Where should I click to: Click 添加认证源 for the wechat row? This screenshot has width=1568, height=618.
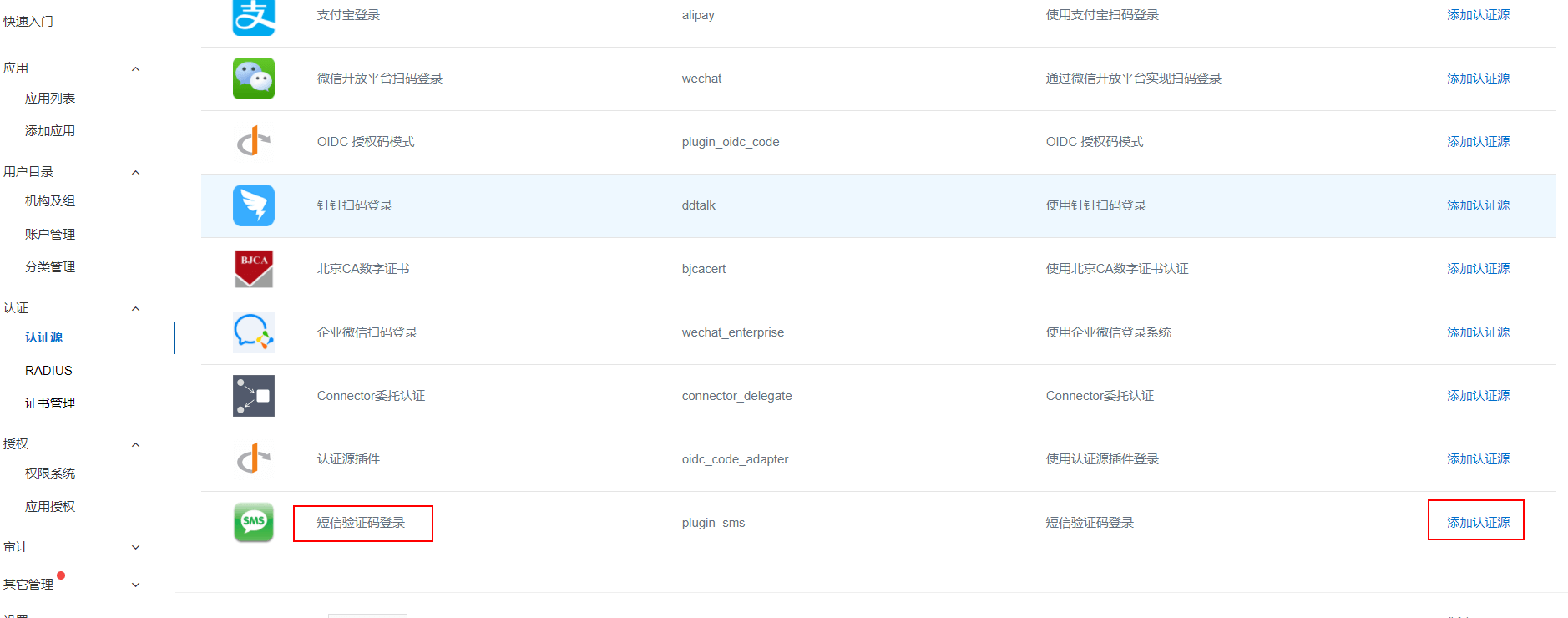[1478, 79]
